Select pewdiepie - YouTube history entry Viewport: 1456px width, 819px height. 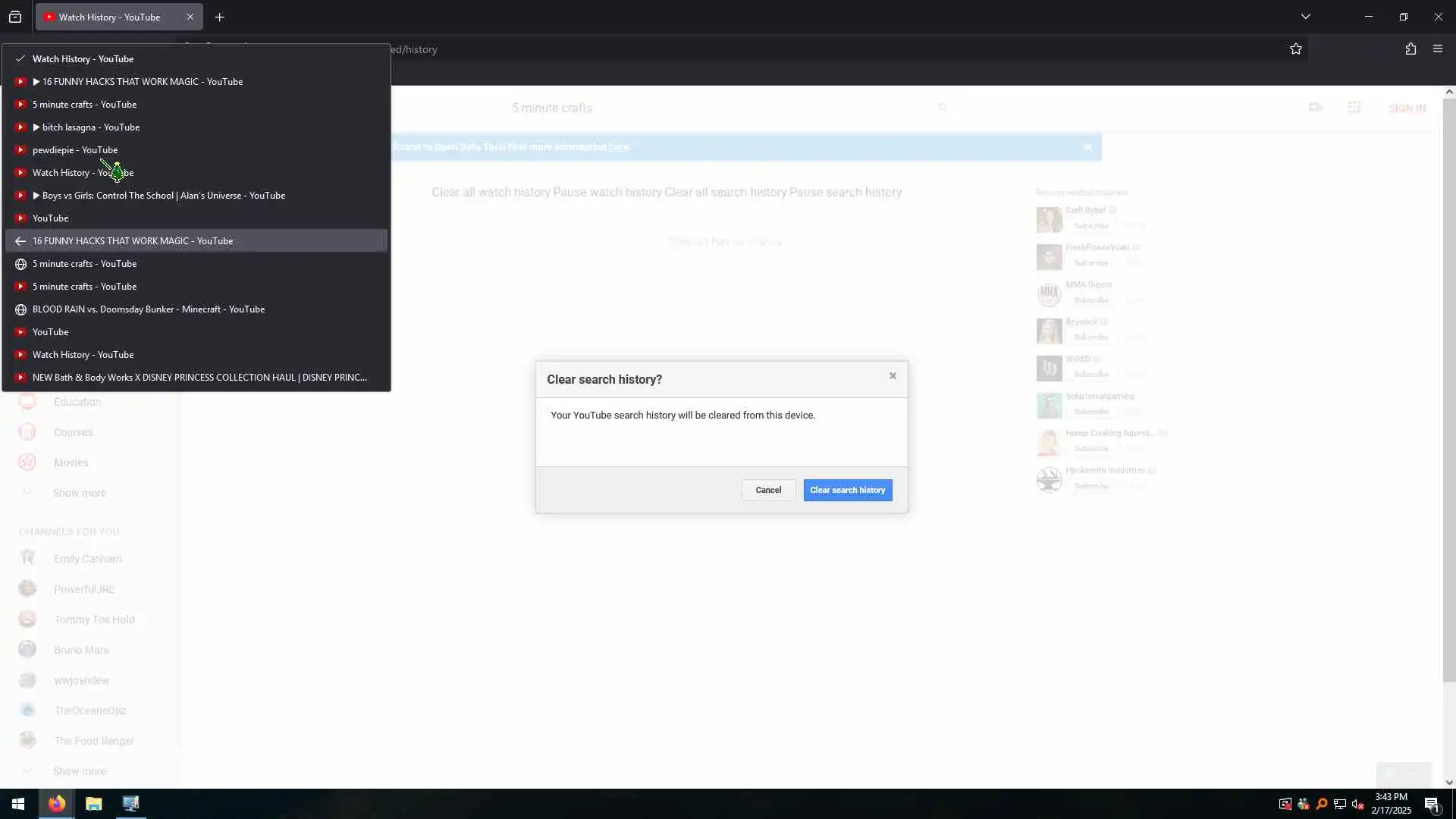tap(75, 150)
